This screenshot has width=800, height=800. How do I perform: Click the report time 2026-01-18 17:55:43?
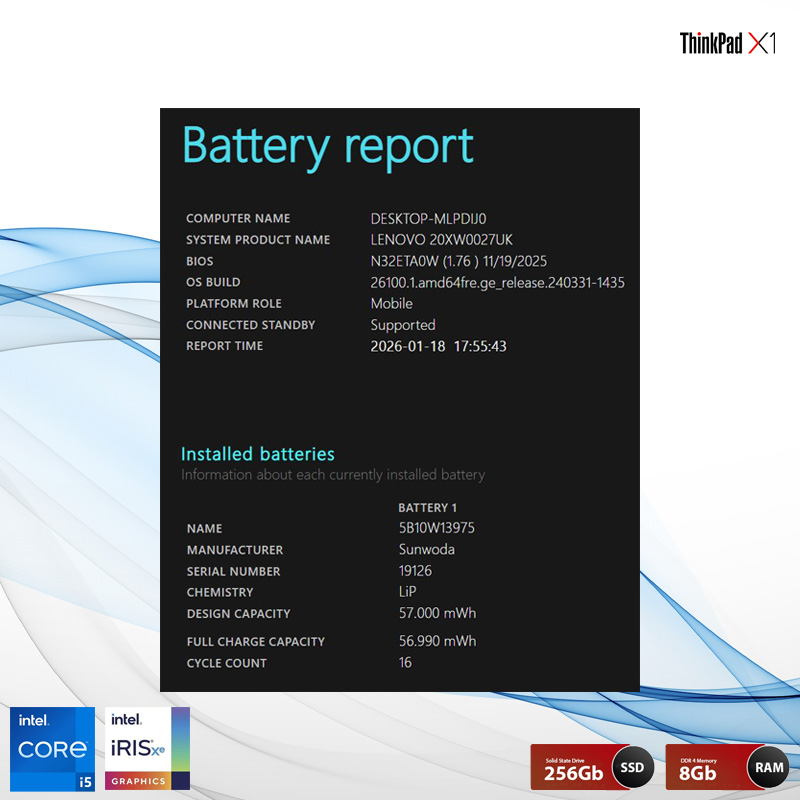(438, 346)
